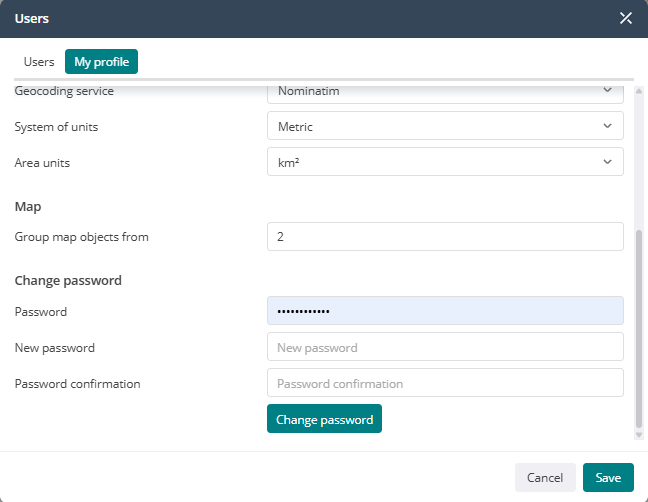Image resolution: width=648 pixels, height=502 pixels.
Task: Click the Geocoding service label
Action: (64, 91)
